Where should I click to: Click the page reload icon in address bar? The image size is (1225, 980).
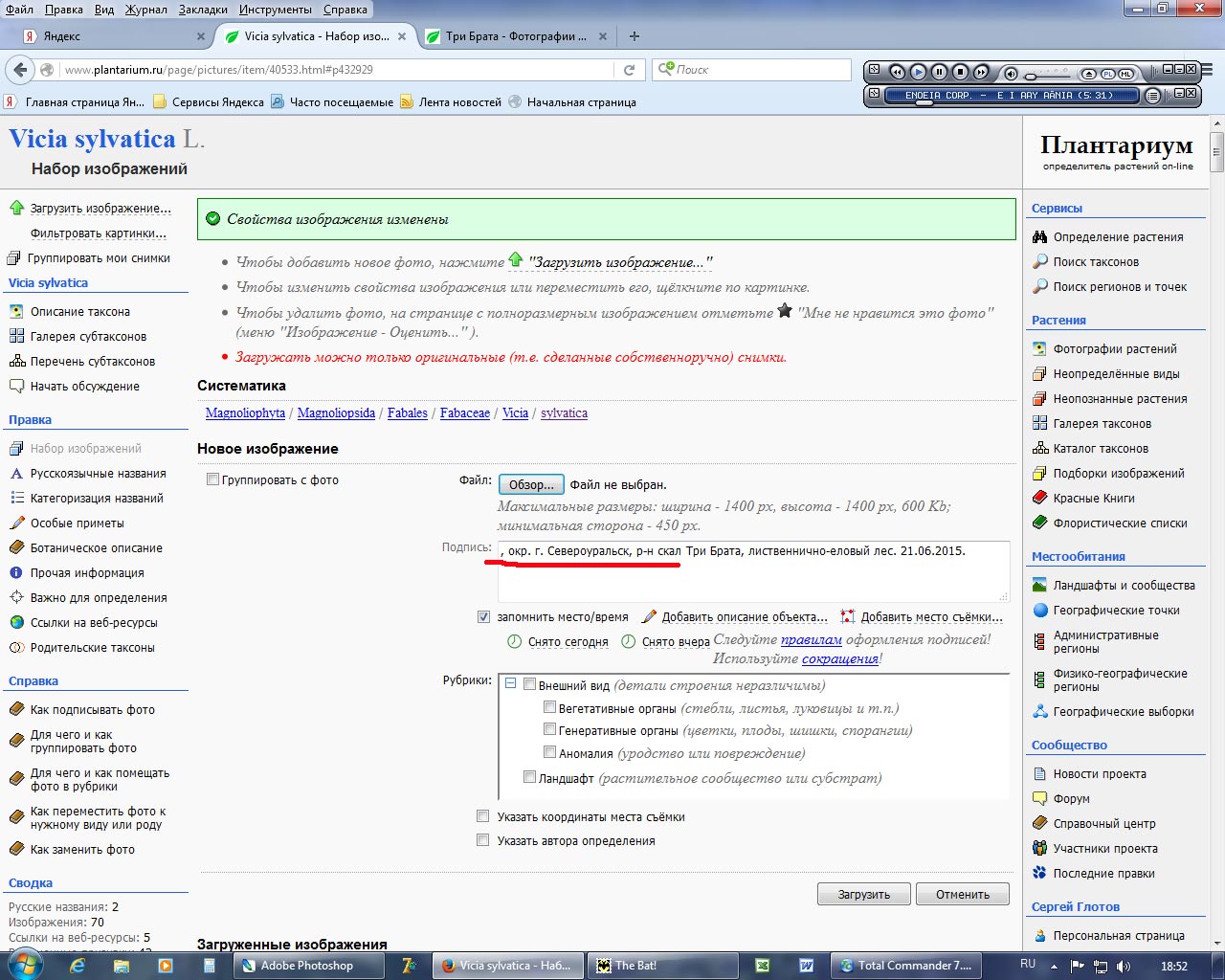coord(629,70)
